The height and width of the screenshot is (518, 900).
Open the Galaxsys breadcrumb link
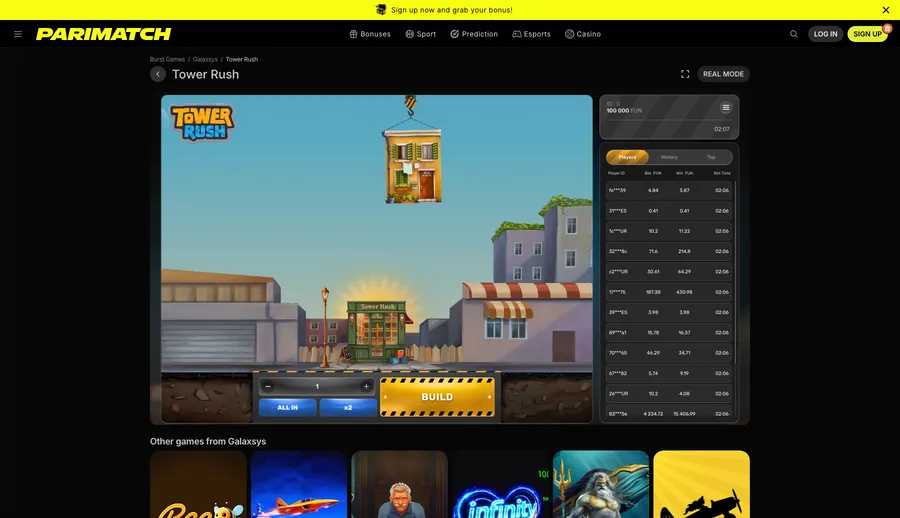tap(205, 59)
